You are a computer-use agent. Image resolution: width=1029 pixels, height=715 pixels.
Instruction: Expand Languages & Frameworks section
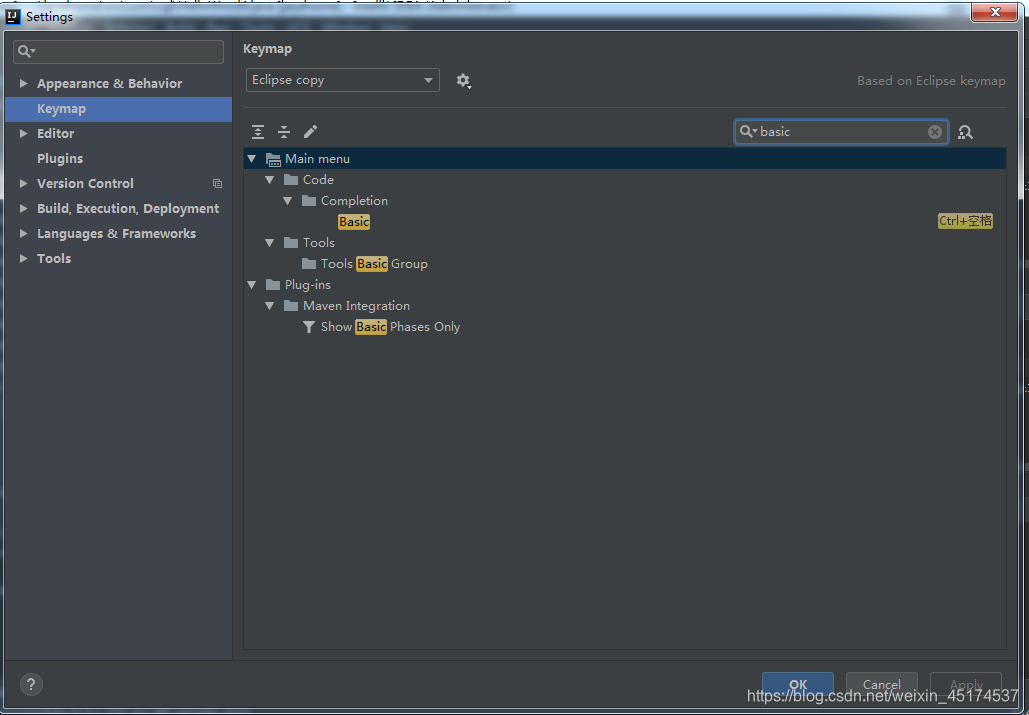24,234
